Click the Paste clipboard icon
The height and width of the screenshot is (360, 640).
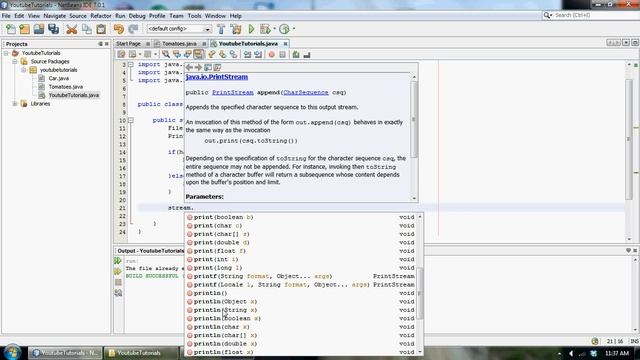coord(101,29)
